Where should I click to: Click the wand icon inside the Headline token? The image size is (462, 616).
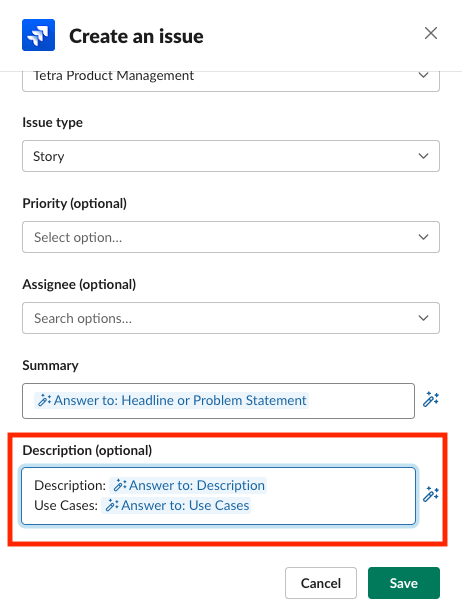[44, 400]
